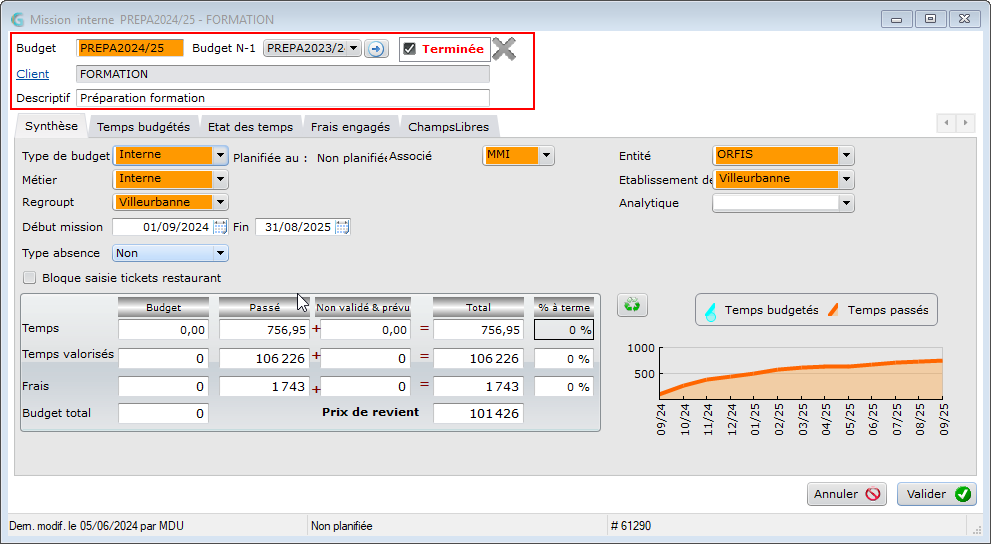
Task: Switch to the Synthèse tab
Action: coord(51,126)
